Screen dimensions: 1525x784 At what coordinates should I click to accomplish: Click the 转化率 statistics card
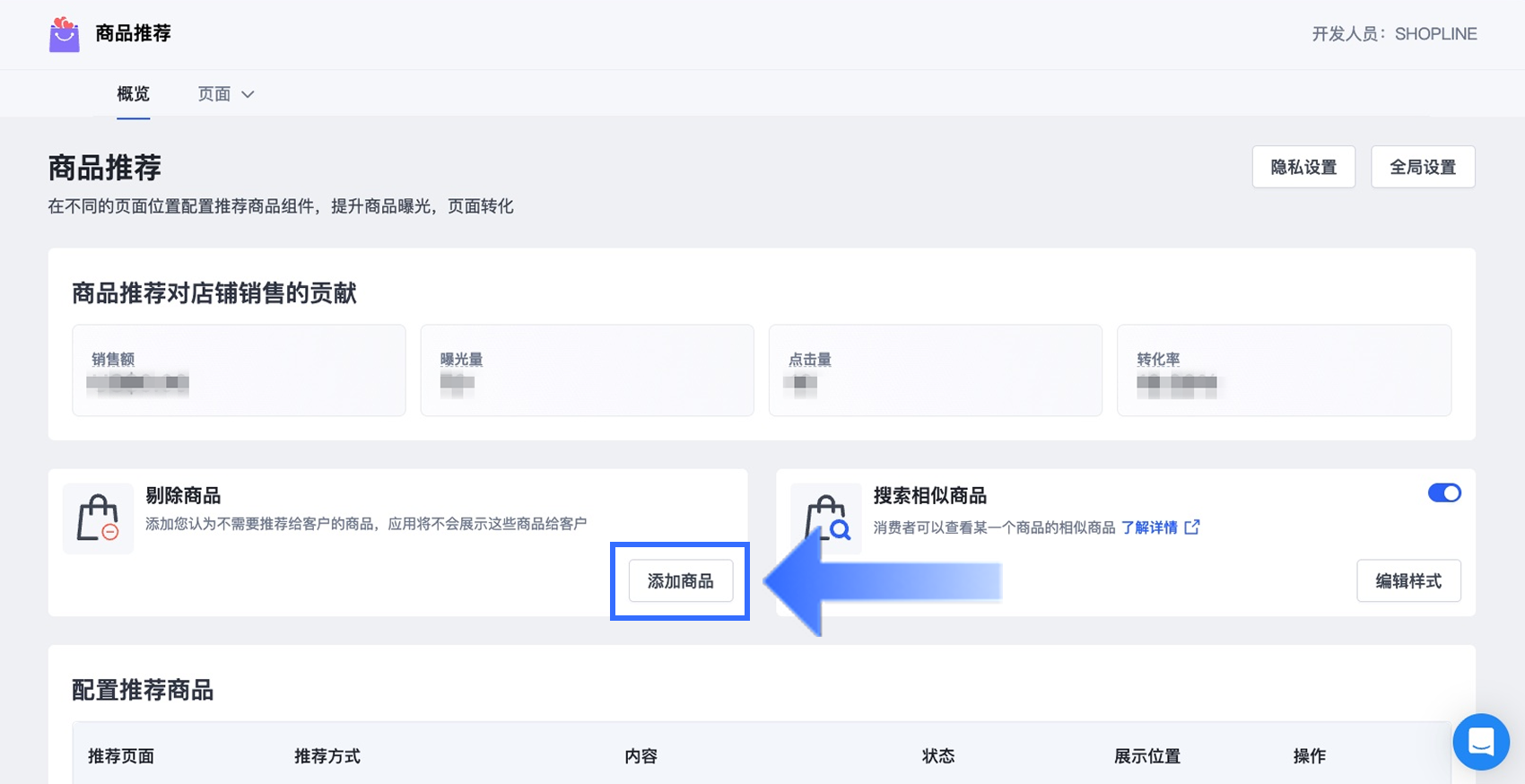pyautogui.click(x=1284, y=370)
